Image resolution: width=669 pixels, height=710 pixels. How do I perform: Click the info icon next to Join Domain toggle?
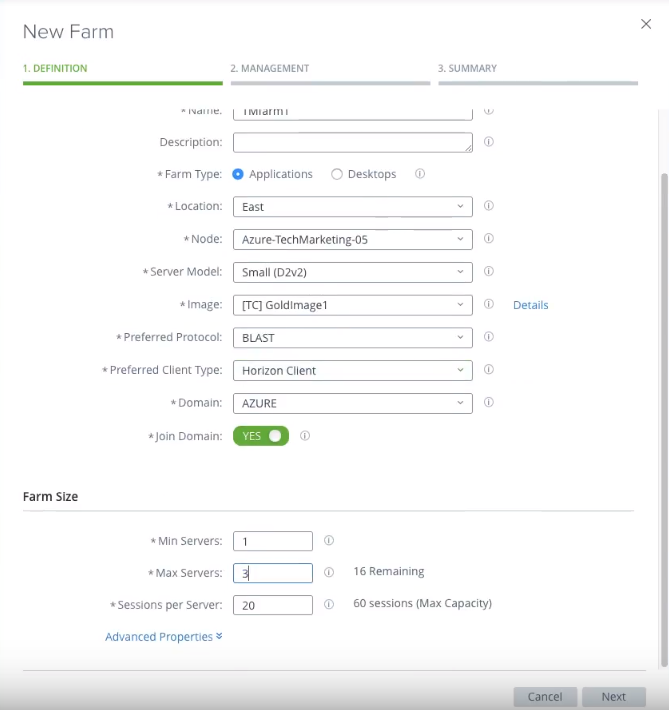tap(305, 436)
